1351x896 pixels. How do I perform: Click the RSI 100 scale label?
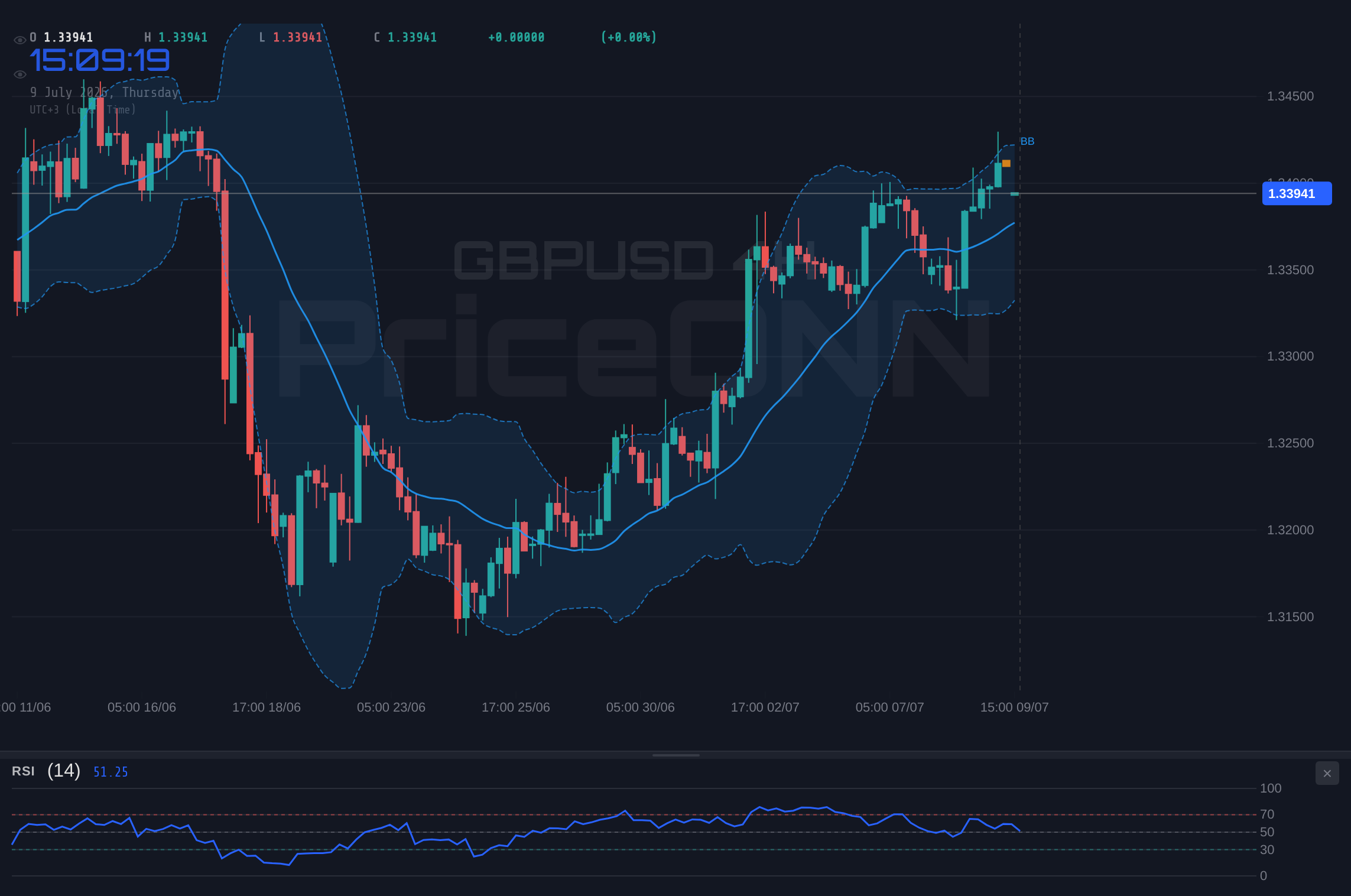(x=1271, y=788)
